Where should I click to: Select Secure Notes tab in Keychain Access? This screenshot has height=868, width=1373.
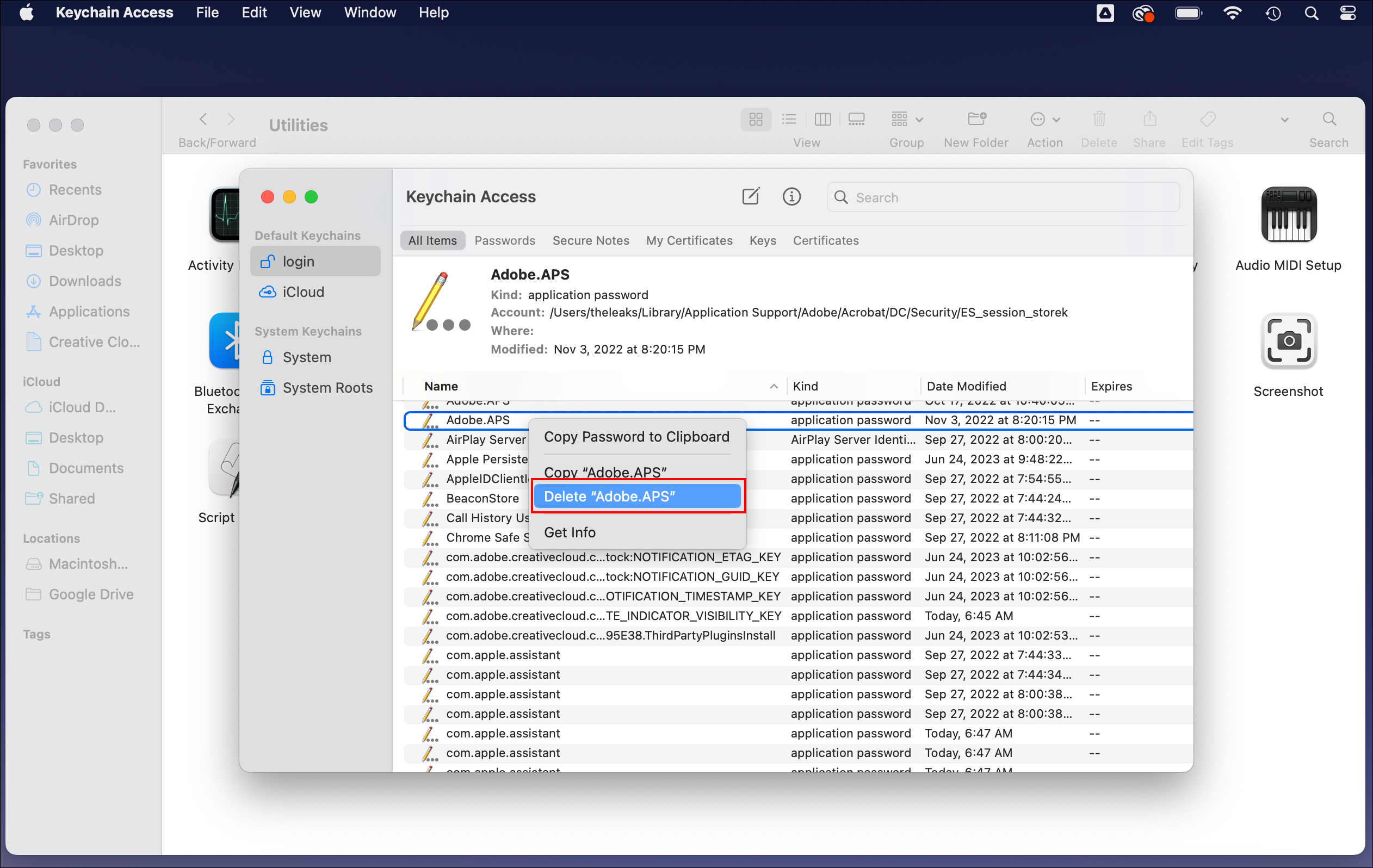590,240
